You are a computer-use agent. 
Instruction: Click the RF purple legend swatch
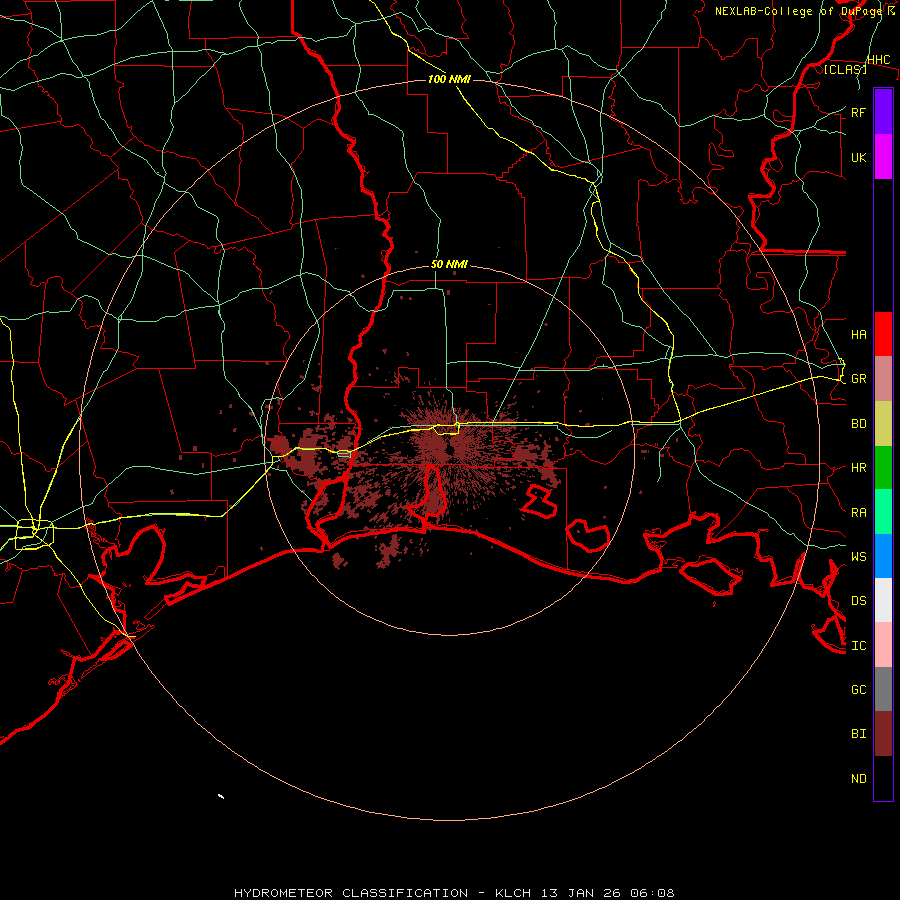click(x=883, y=112)
